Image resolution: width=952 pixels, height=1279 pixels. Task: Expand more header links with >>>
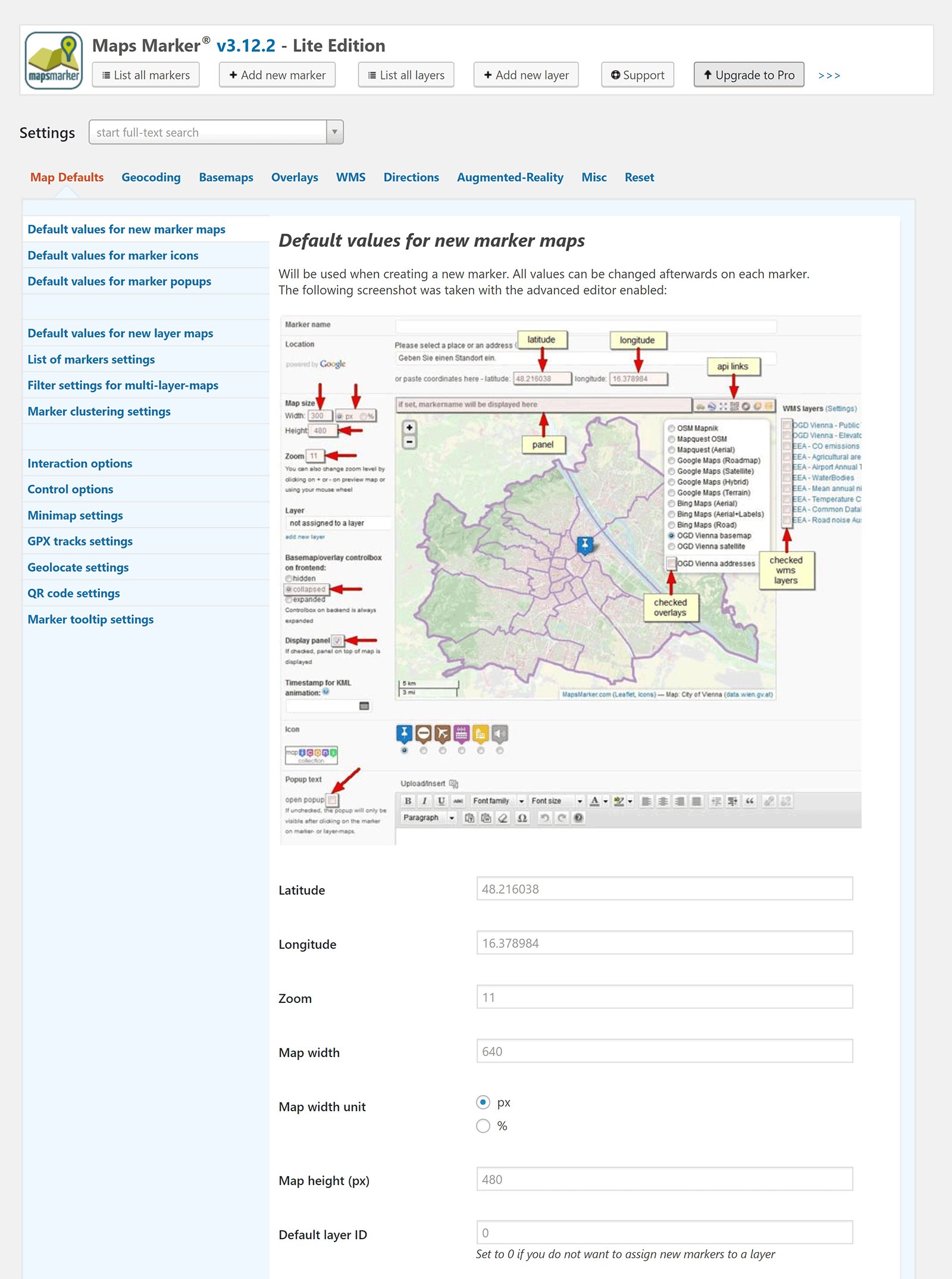click(829, 76)
